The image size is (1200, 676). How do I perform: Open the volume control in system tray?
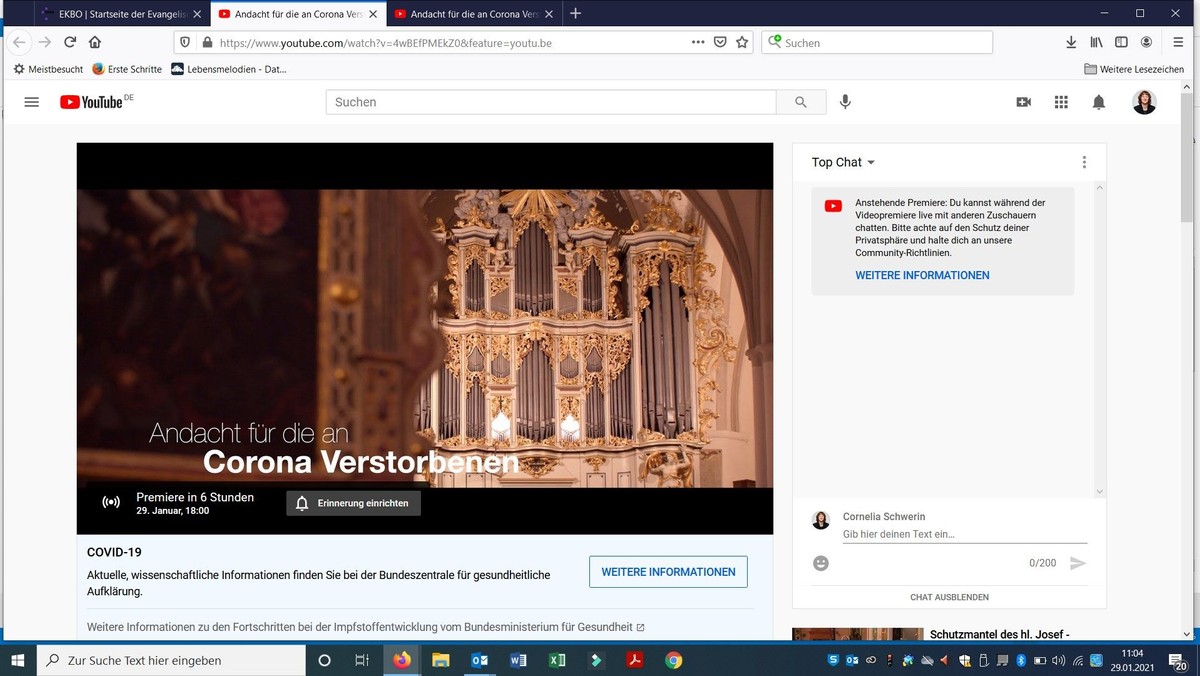point(1059,660)
